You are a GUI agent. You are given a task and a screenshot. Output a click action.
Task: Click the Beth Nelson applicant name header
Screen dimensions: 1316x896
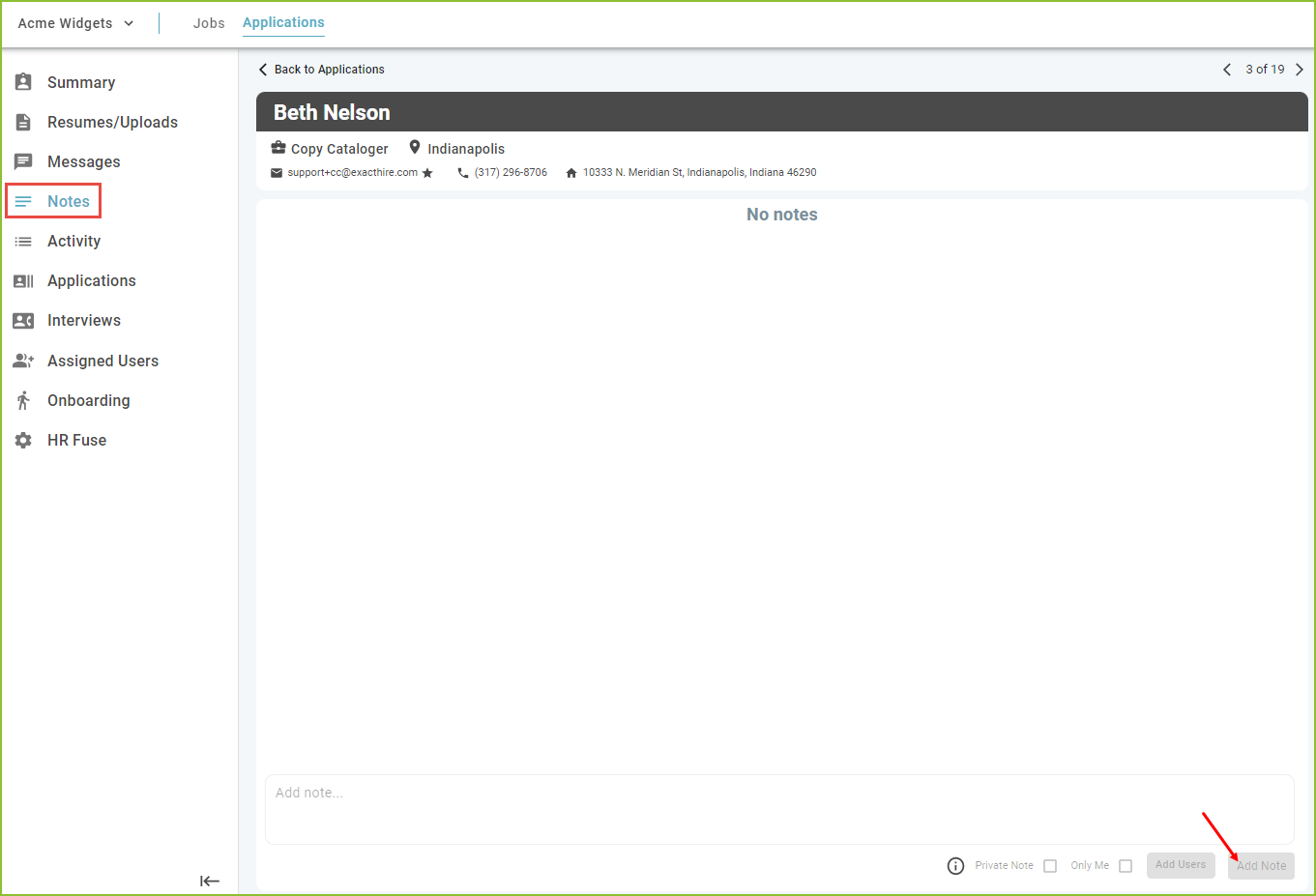click(332, 112)
